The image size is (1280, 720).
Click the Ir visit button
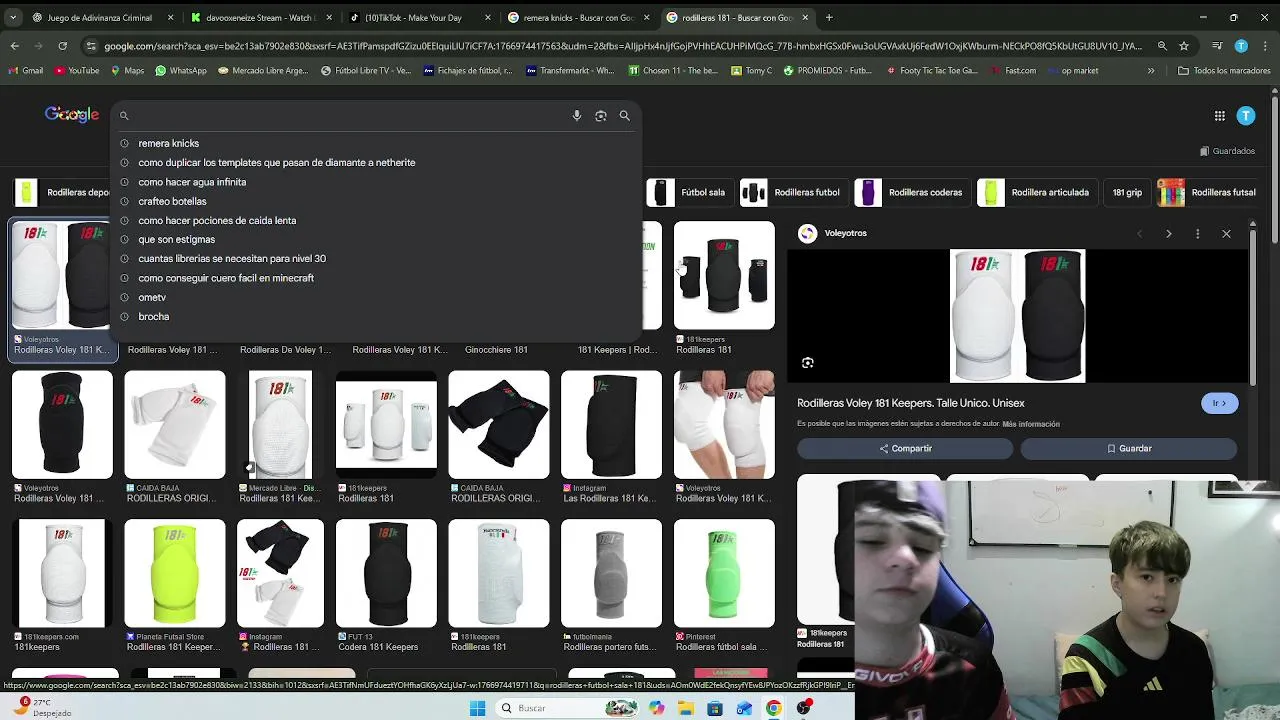click(x=1219, y=403)
